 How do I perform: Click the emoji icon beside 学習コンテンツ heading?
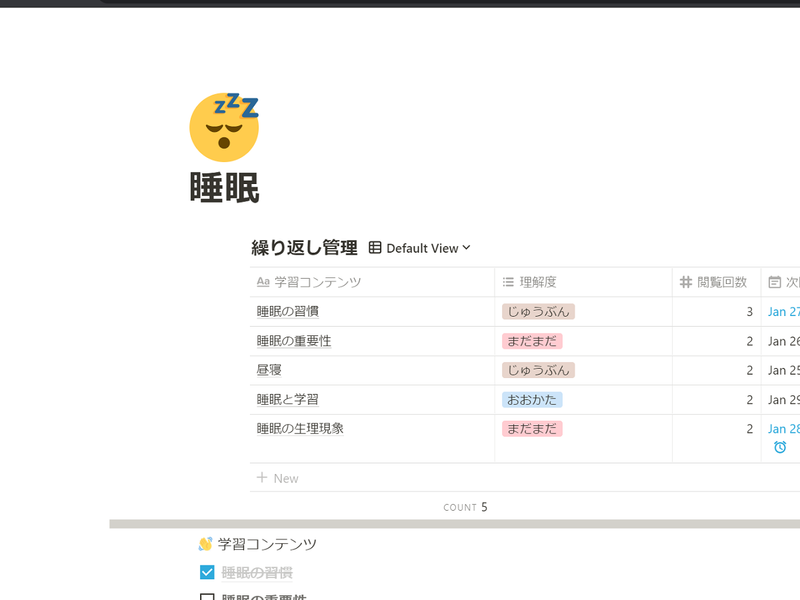click(205, 544)
